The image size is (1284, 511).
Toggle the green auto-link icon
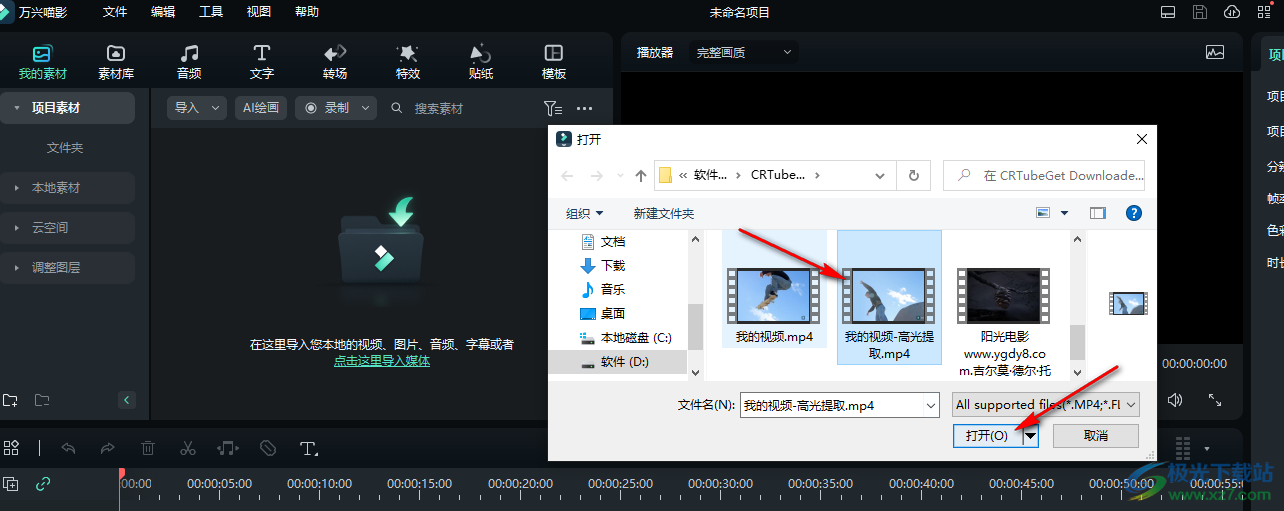tap(43, 484)
